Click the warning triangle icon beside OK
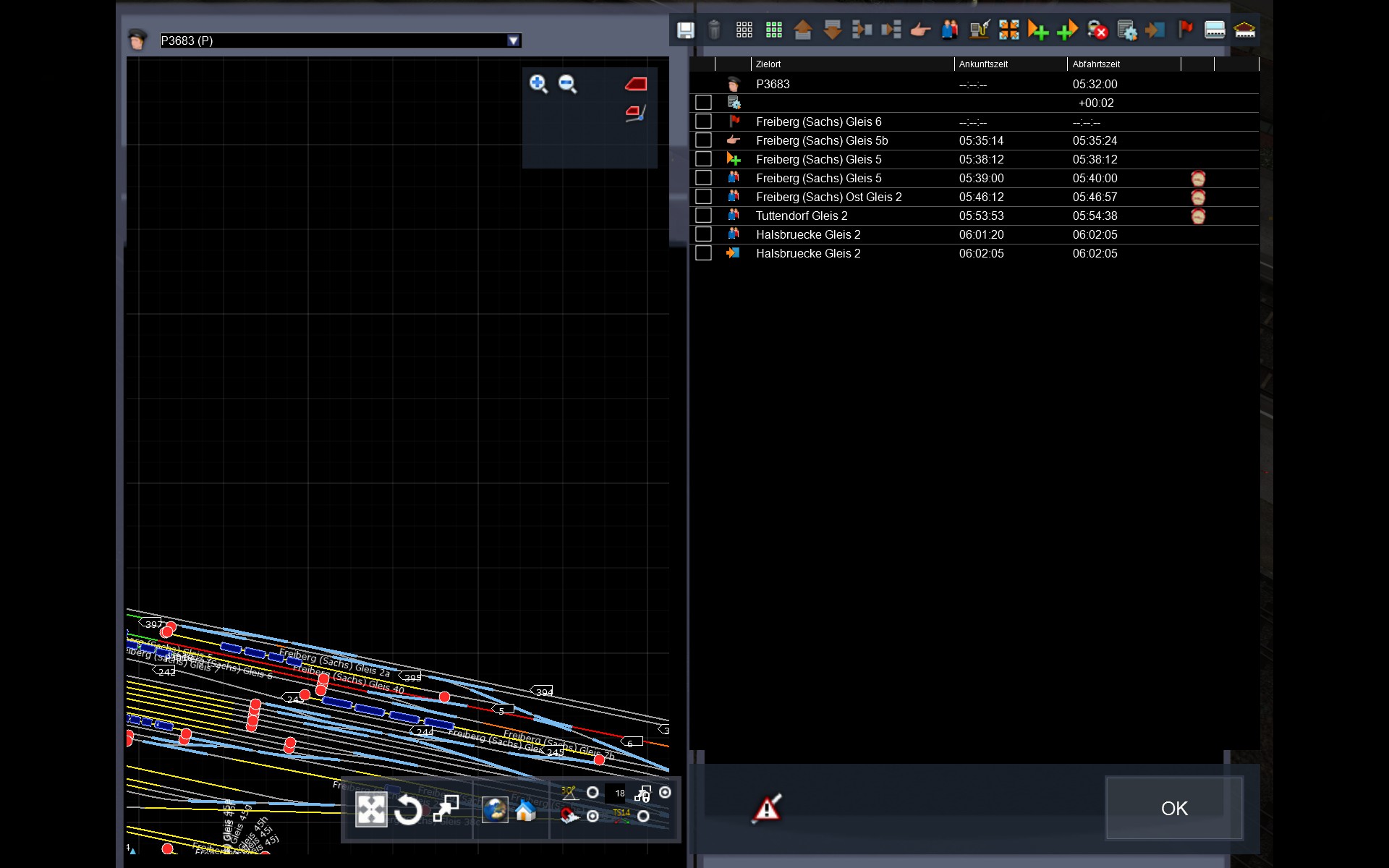1389x868 pixels. pos(767,808)
